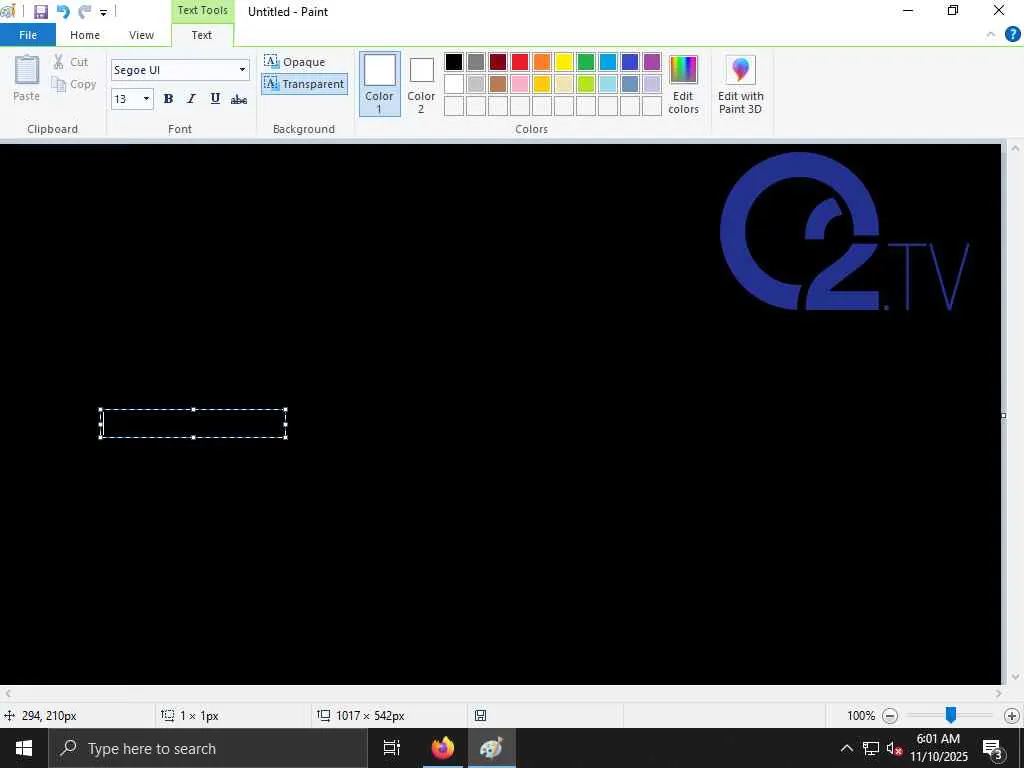Click the Cut scissors button
This screenshot has height=768, width=1024.
(x=71, y=62)
